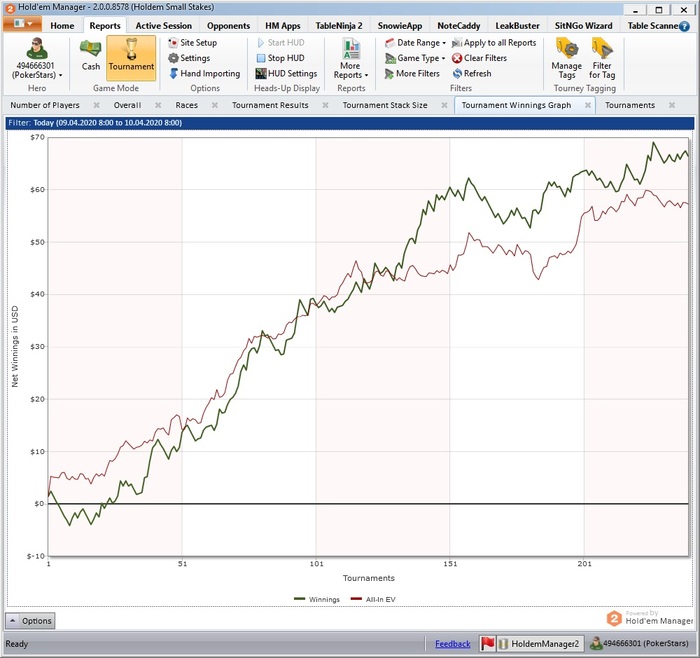The image size is (700, 658).
Task: Click the Feedback link
Action: pyautogui.click(x=452, y=644)
